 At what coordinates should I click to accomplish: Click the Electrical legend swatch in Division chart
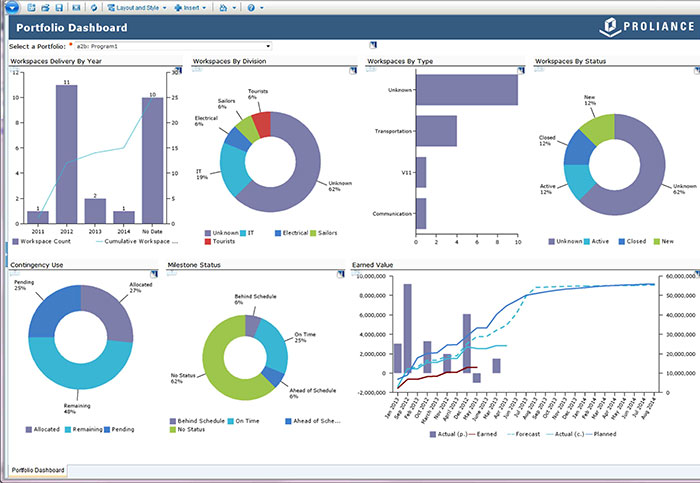pyautogui.click(x=278, y=233)
